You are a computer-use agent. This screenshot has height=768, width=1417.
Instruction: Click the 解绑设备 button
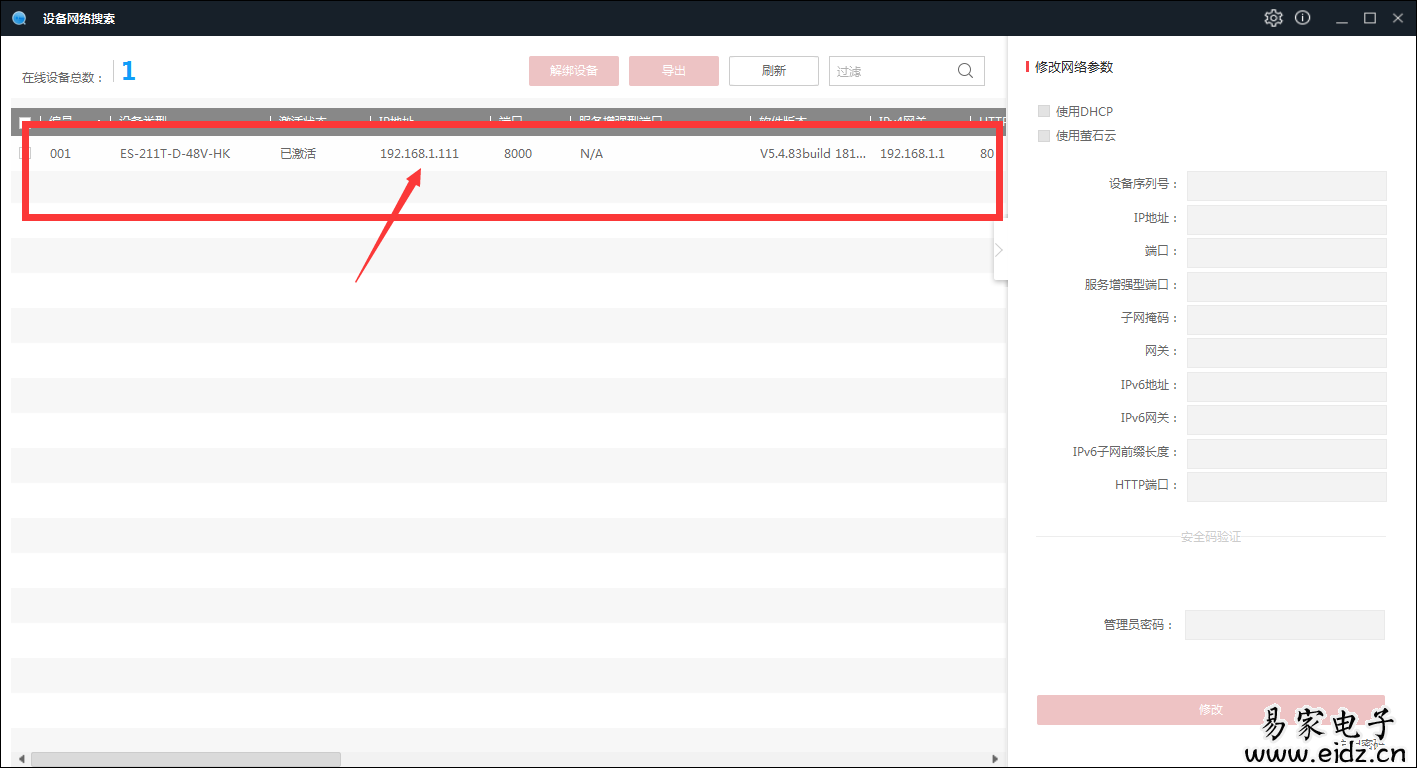[574, 71]
